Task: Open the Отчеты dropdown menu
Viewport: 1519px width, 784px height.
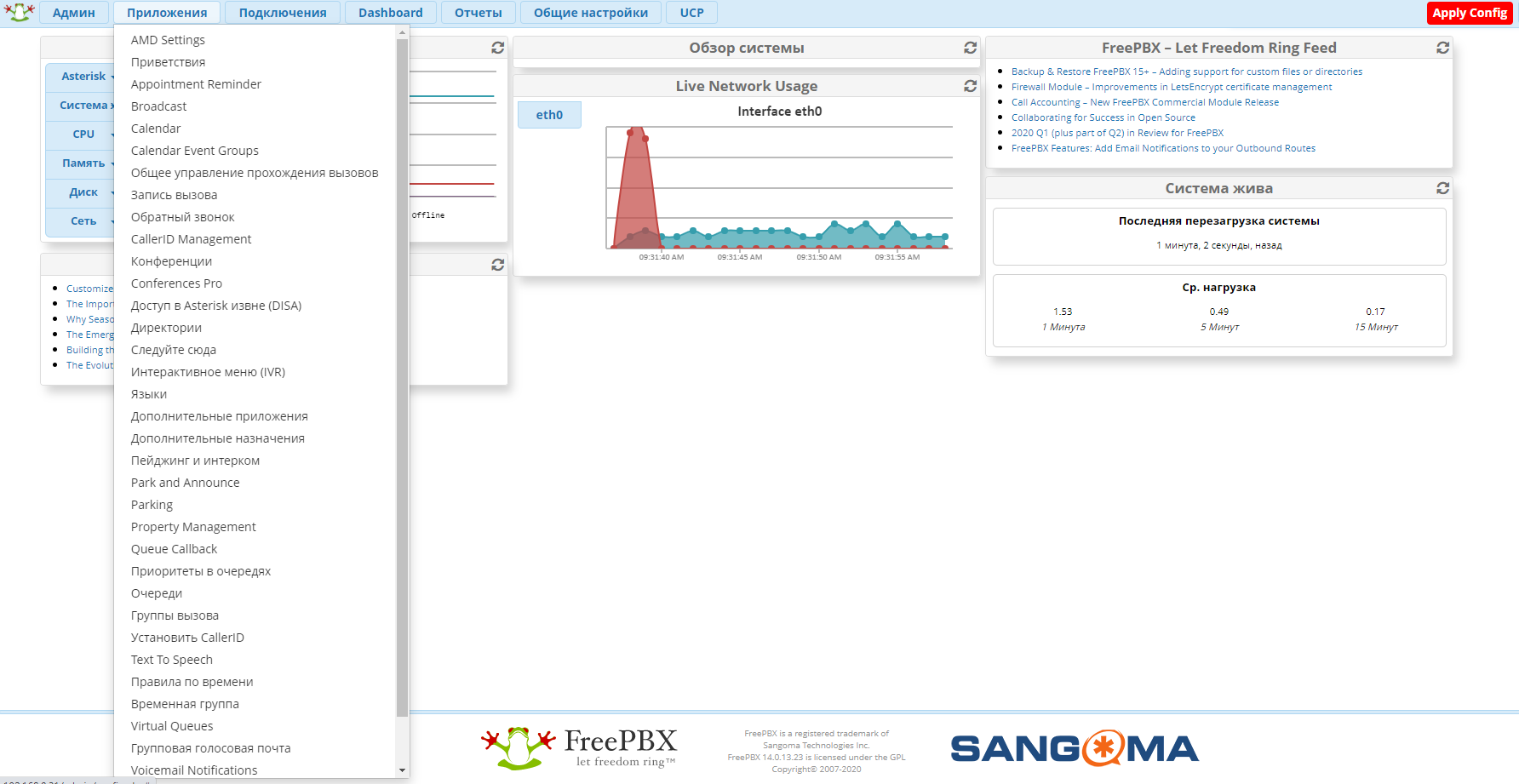Action: click(x=478, y=13)
